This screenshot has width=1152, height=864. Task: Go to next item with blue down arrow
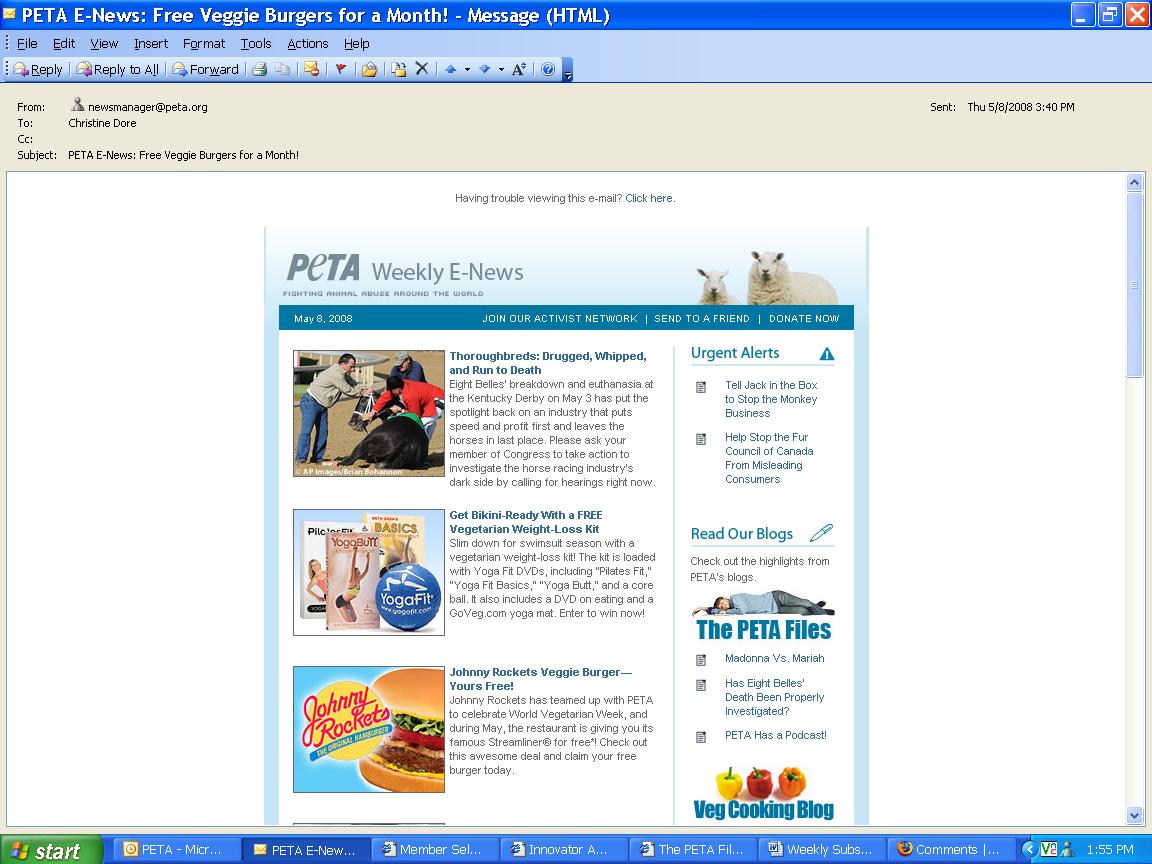pyautogui.click(x=484, y=69)
